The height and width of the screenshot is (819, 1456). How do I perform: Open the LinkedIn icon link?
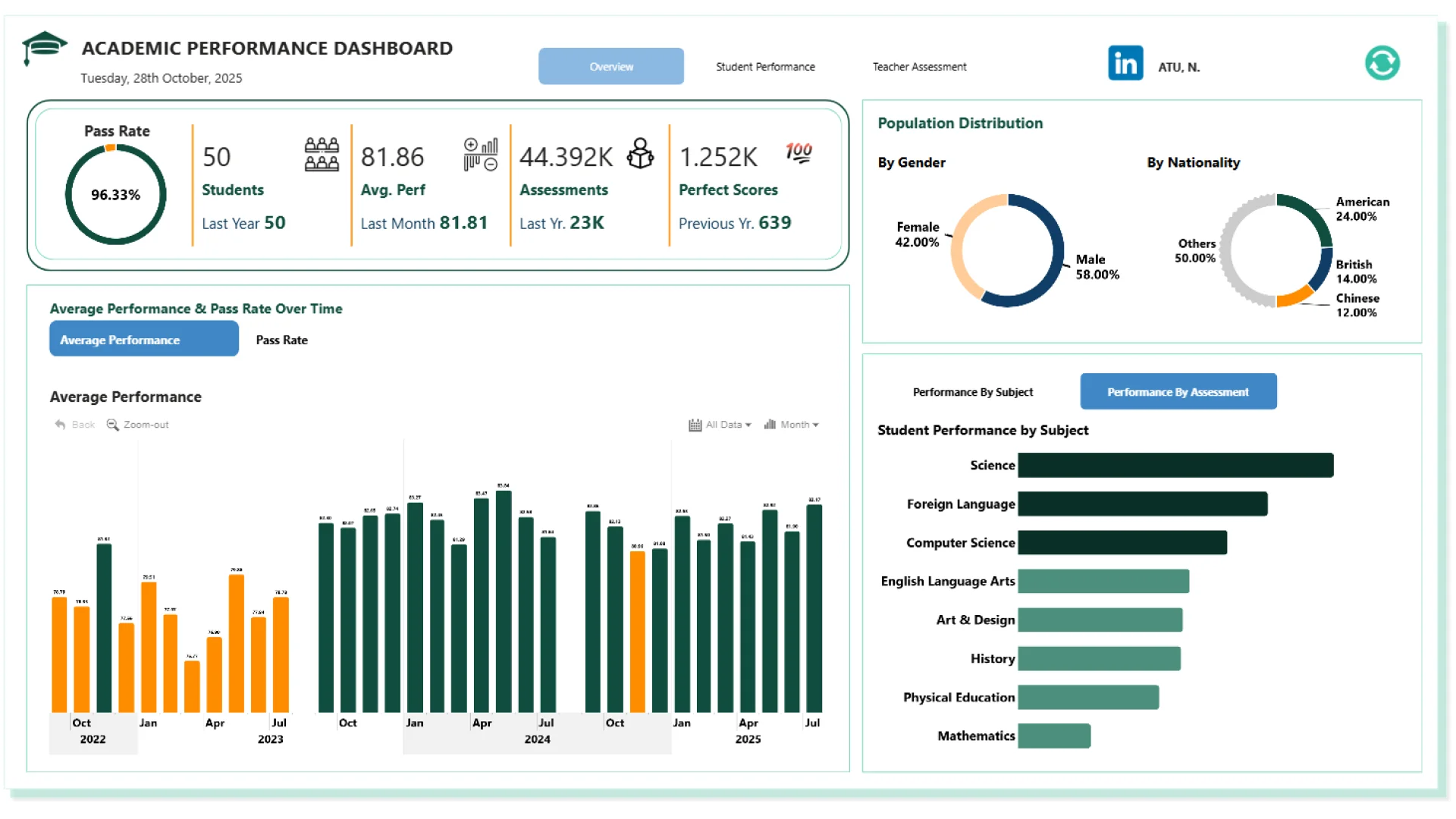click(1125, 63)
